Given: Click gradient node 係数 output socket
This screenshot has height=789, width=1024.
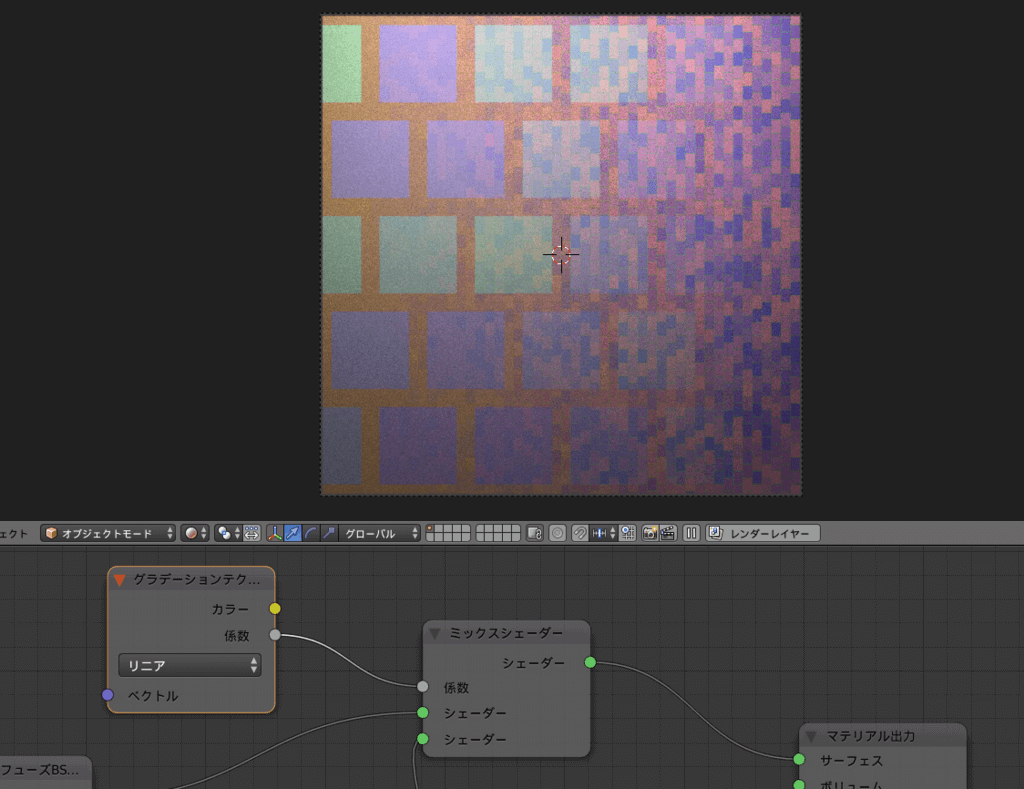Looking at the screenshot, I should (275, 635).
